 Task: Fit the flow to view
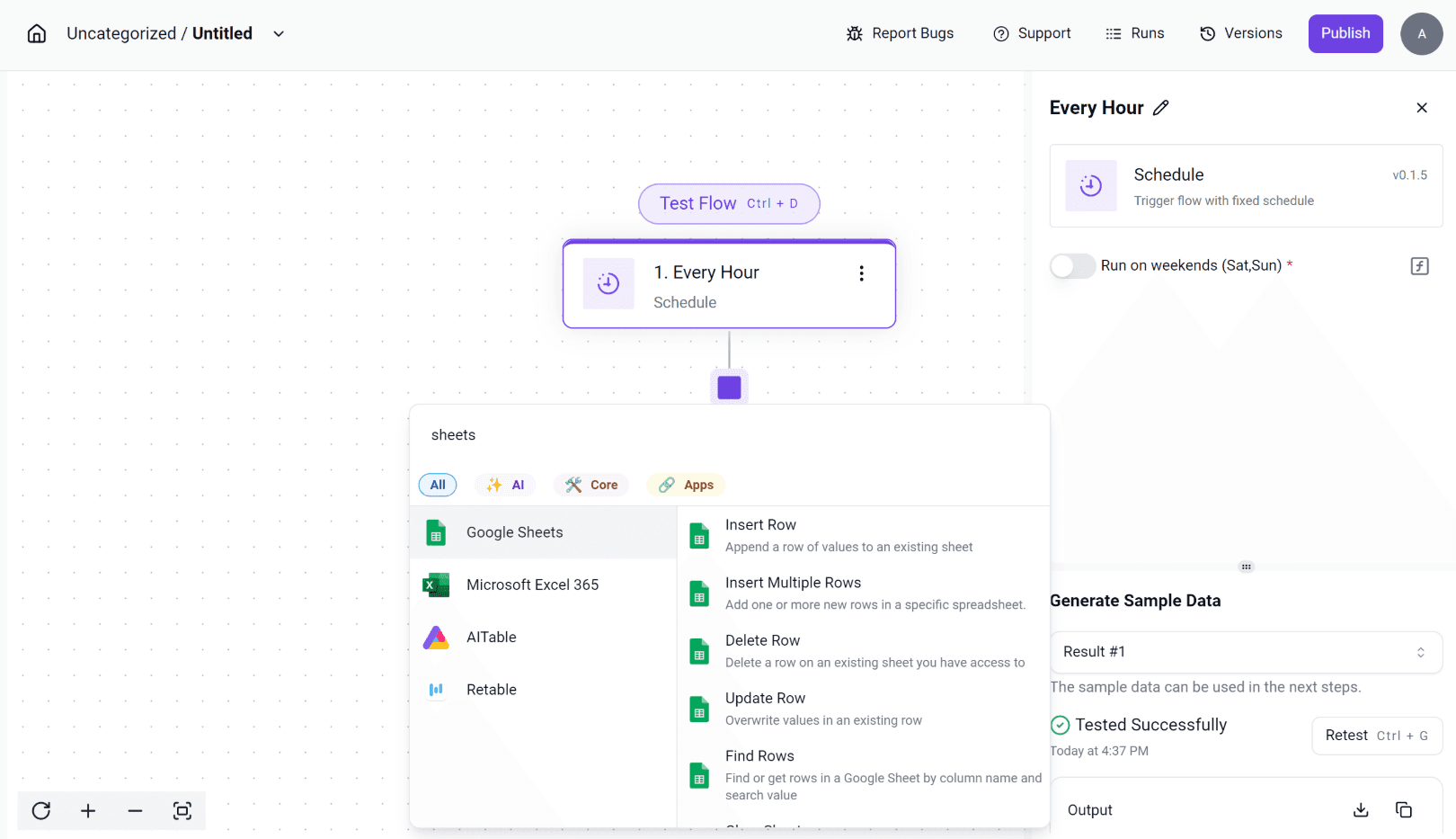coord(182,810)
